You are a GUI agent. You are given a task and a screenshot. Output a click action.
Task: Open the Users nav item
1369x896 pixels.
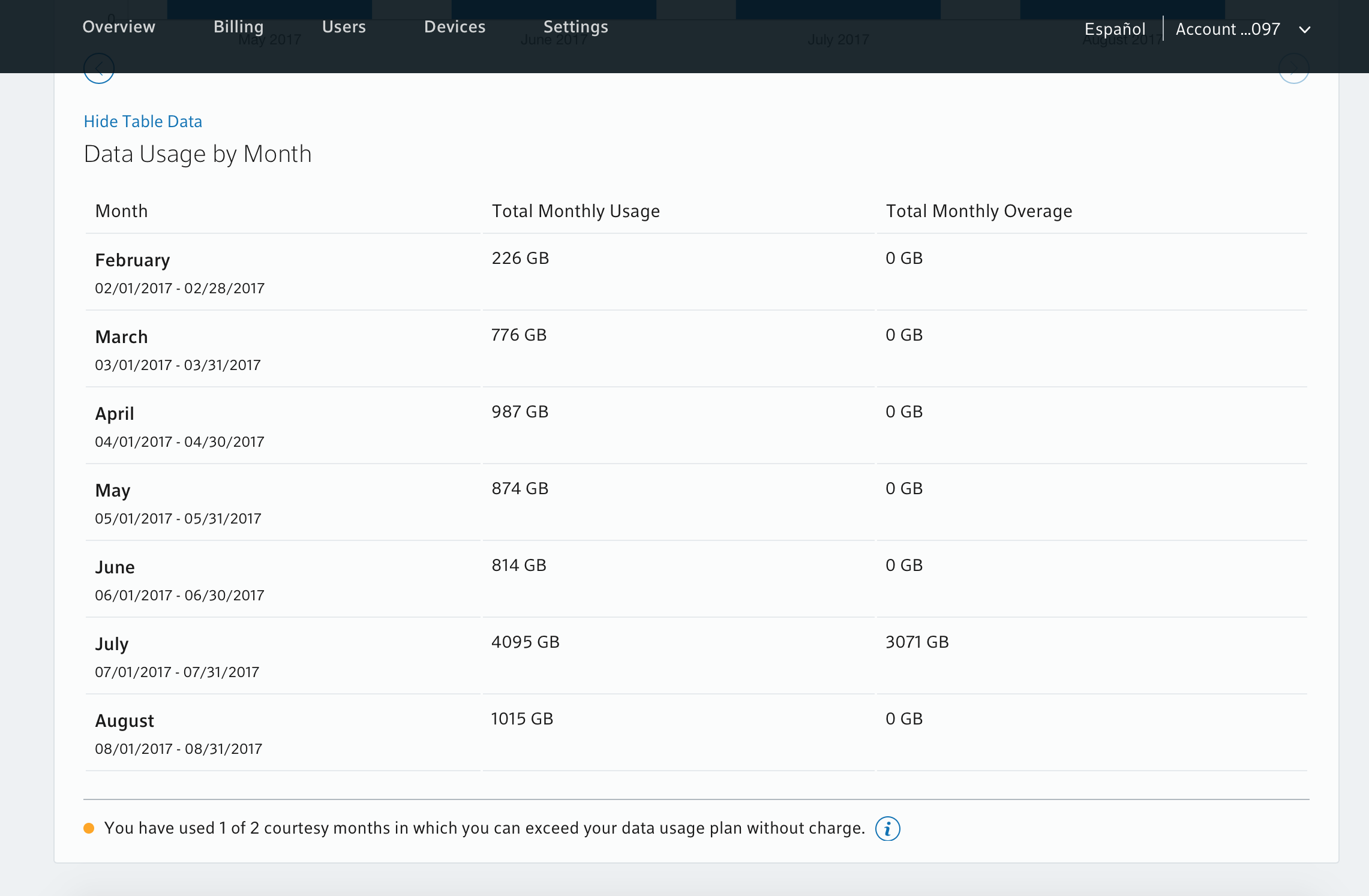click(344, 27)
